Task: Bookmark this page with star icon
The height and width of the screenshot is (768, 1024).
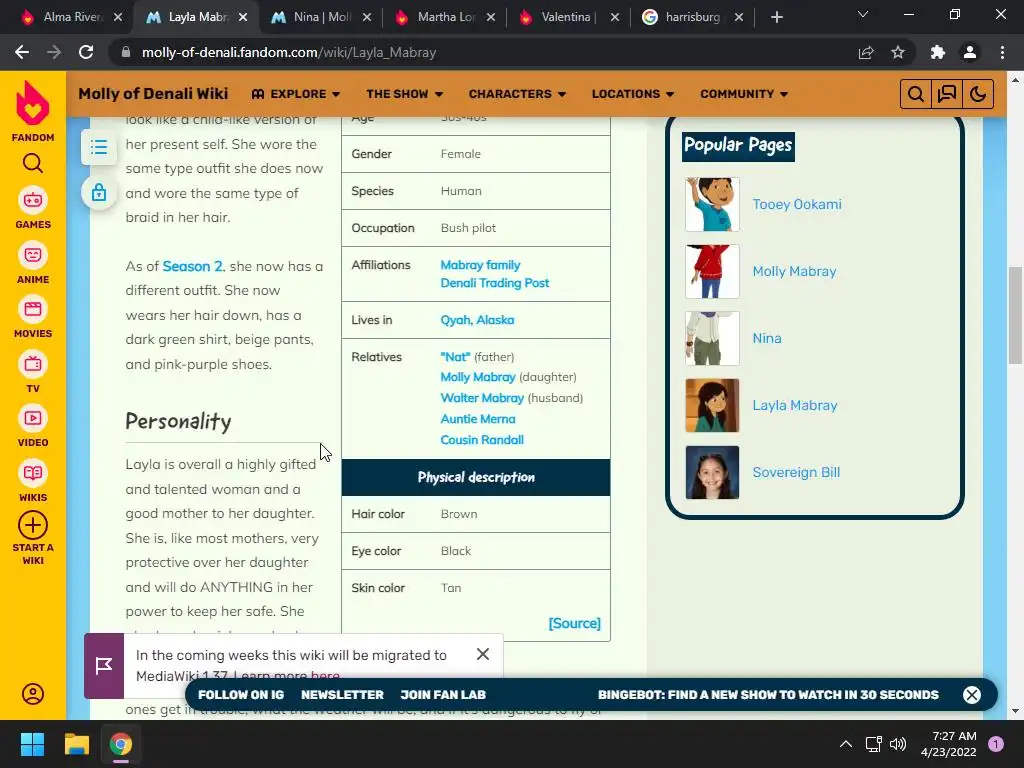Action: 898,52
